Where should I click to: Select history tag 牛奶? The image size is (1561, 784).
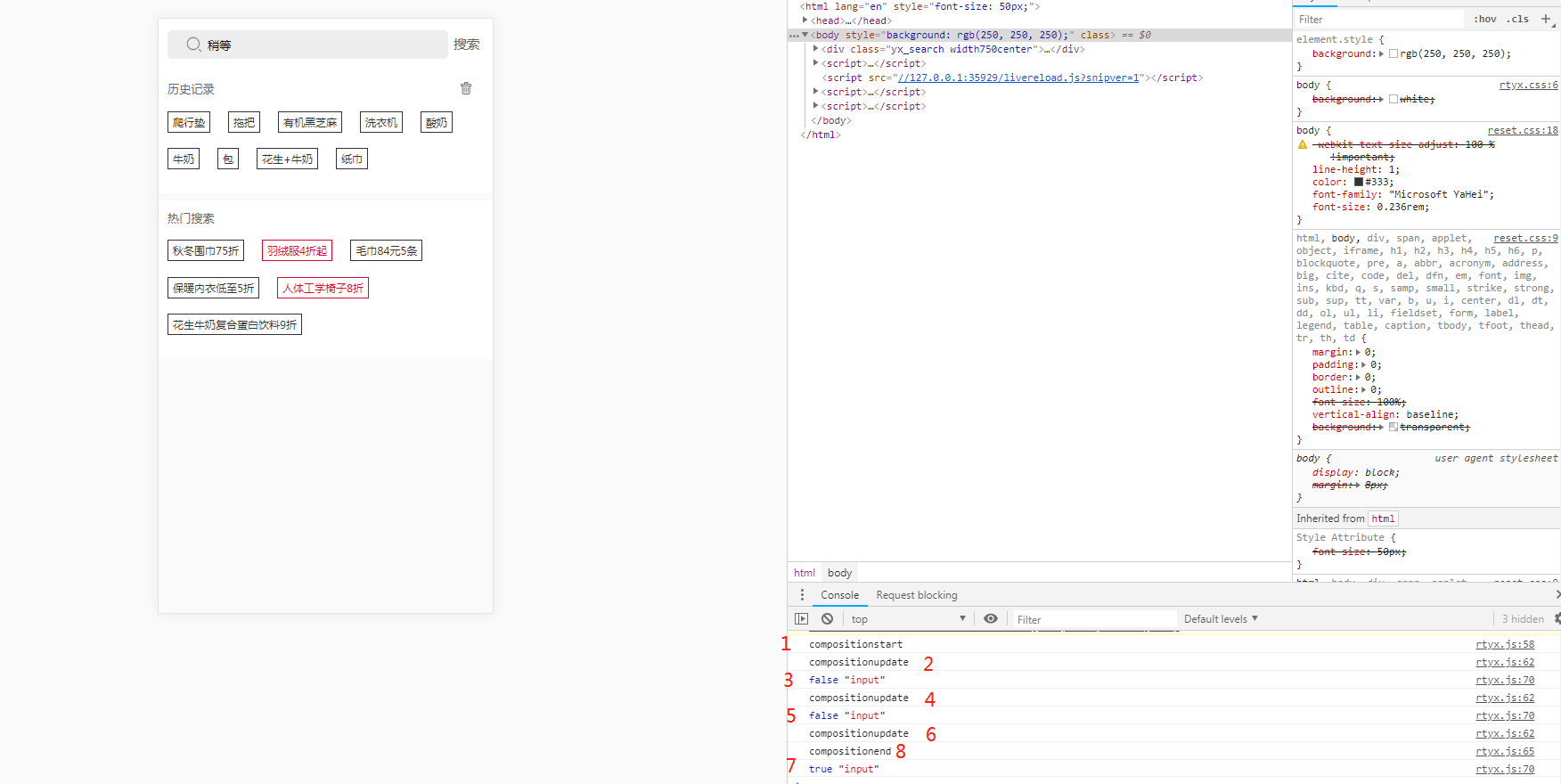point(184,159)
